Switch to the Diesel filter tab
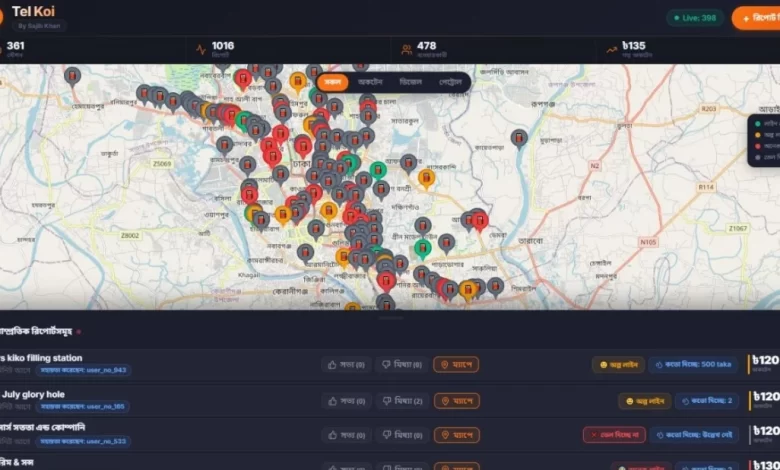Image resolution: width=780 pixels, height=470 pixels. tap(410, 82)
